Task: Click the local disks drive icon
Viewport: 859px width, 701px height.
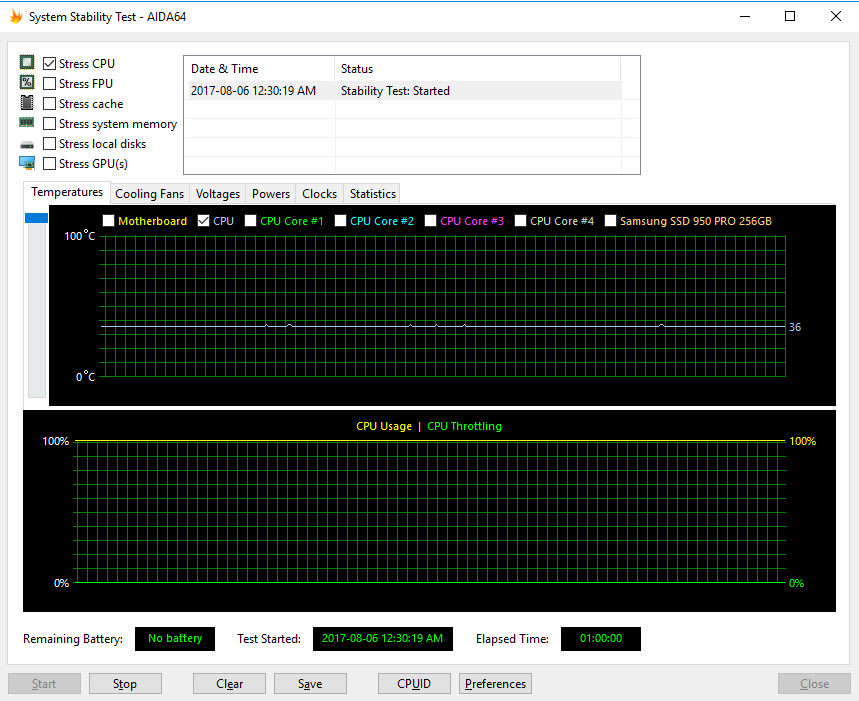Action: tap(27, 144)
